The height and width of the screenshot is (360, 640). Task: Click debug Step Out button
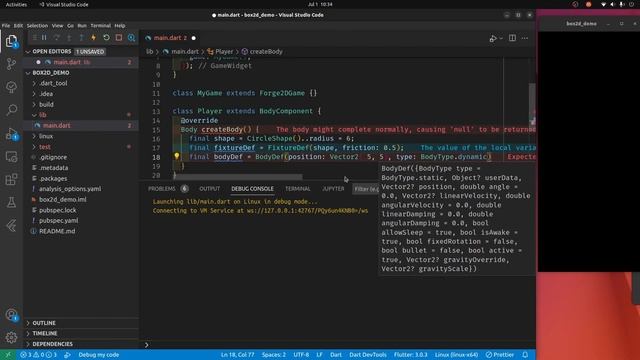coord(81,38)
